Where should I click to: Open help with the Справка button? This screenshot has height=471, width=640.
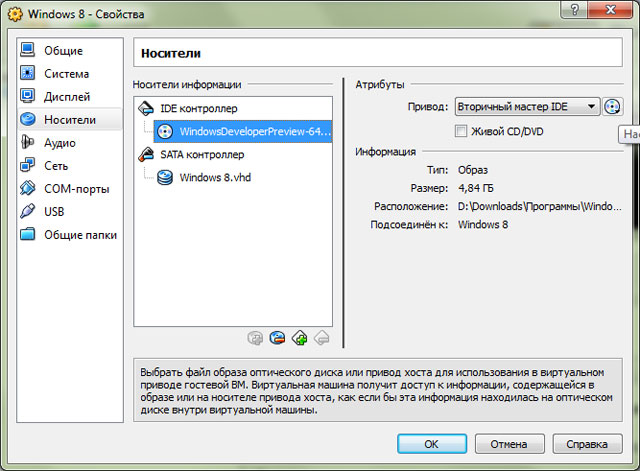pyautogui.click(x=587, y=444)
